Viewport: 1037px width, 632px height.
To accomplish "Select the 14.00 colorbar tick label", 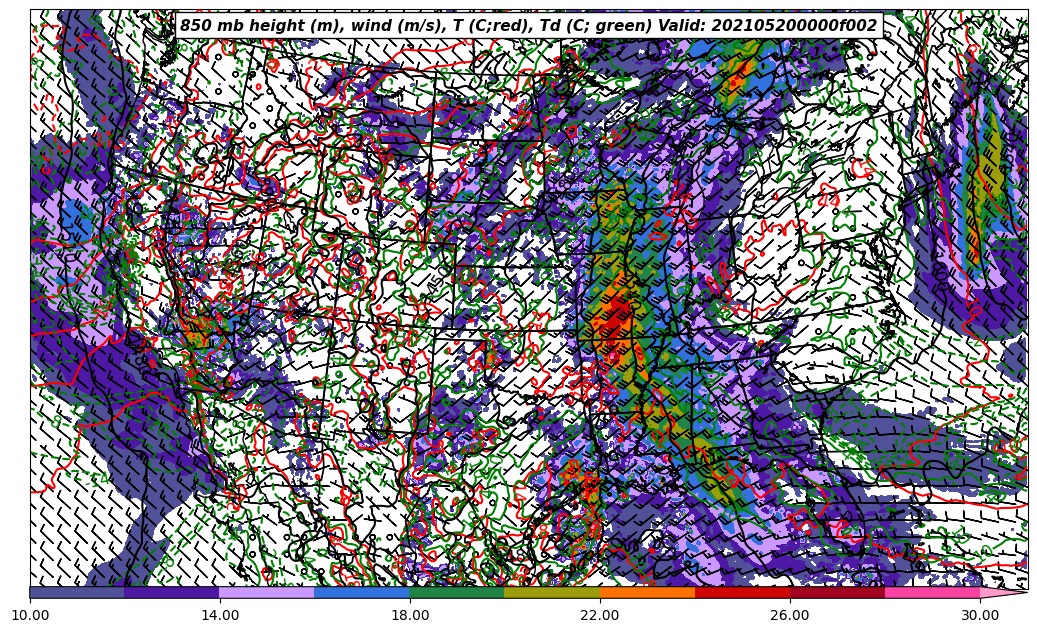I will (220, 616).
